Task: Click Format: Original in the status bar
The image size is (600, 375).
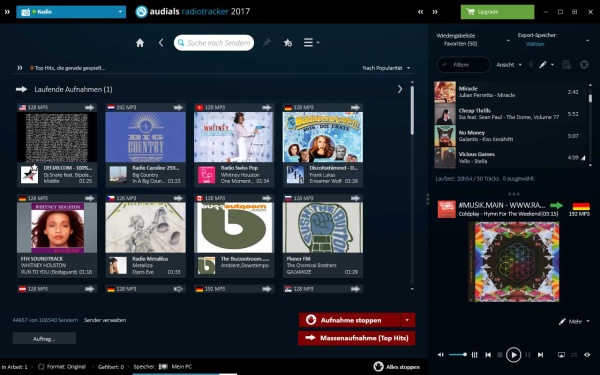Action: pyautogui.click(x=62, y=367)
